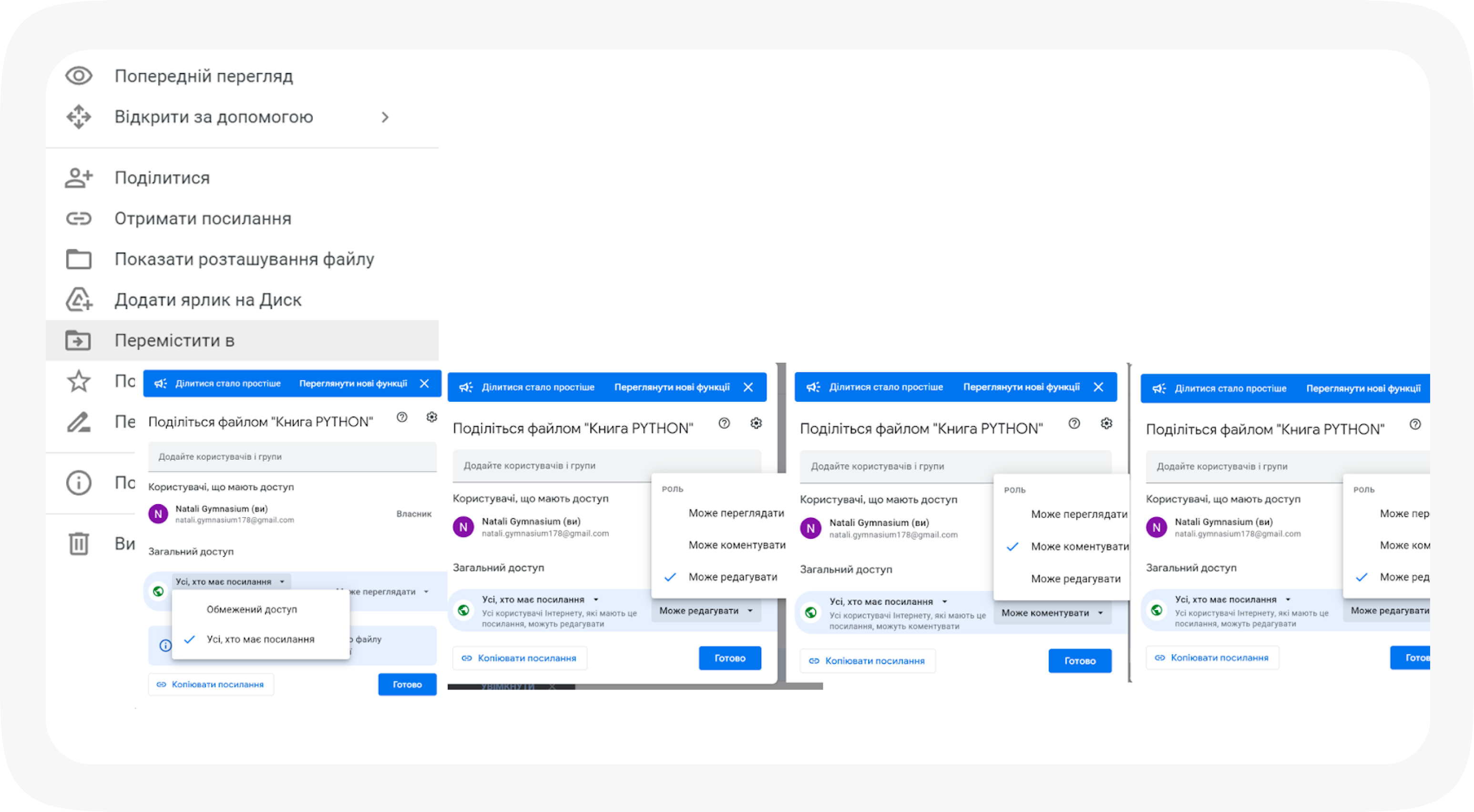Click gear settings icon in first share dialog
This screenshot has height=812, width=1474.
431,417
